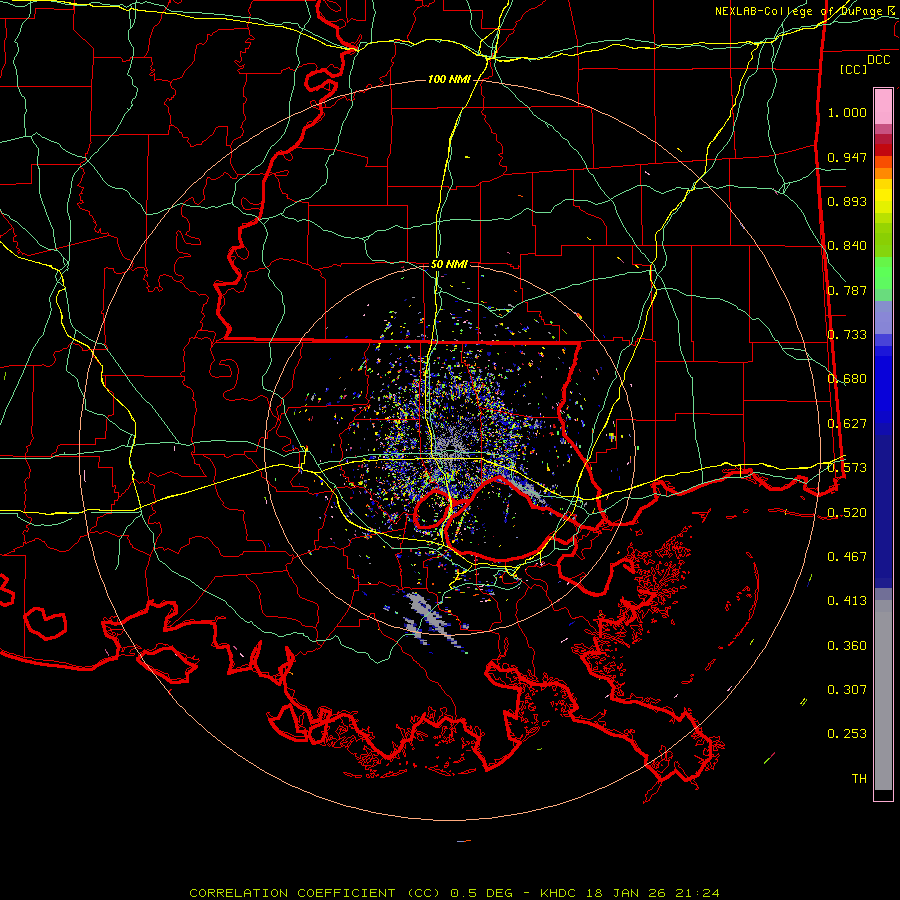Select the 0.733 scale value
This screenshot has width=900, height=900.
point(847,335)
